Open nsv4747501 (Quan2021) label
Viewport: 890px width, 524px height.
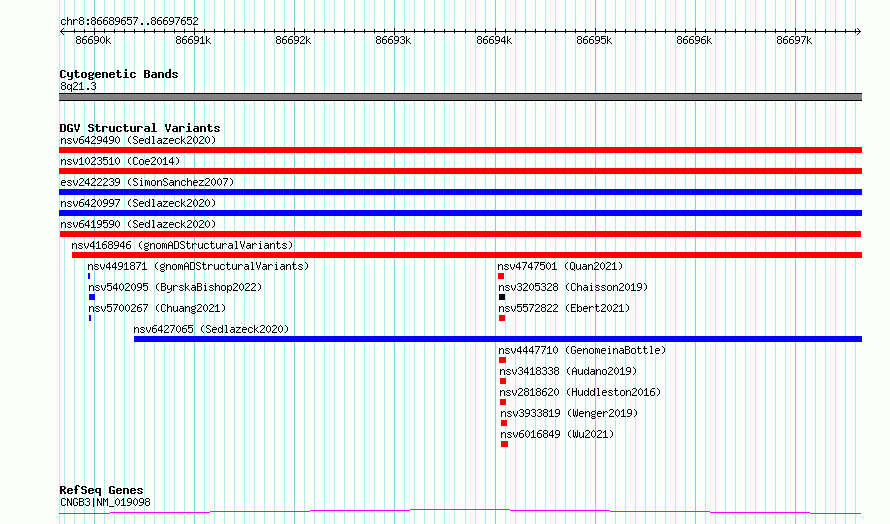point(560,266)
